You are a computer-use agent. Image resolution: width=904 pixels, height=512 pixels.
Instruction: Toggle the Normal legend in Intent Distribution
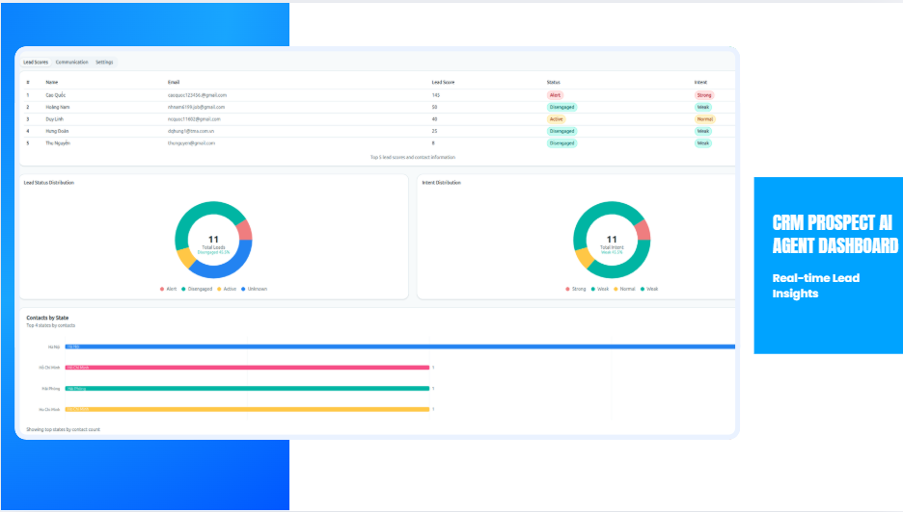click(625, 289)
